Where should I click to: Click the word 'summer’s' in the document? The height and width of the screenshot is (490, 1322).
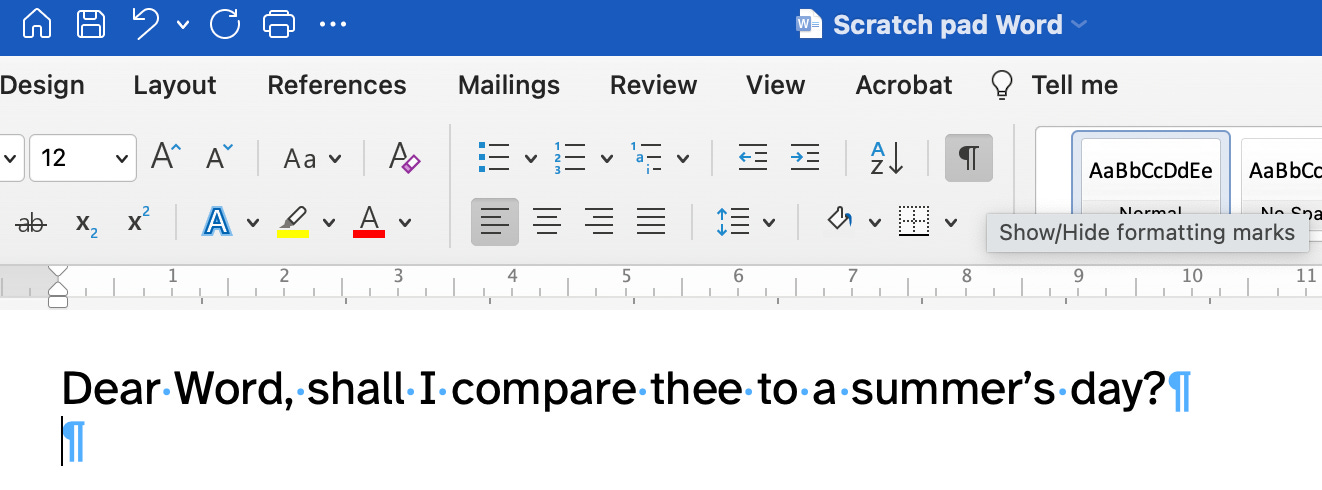954,389
